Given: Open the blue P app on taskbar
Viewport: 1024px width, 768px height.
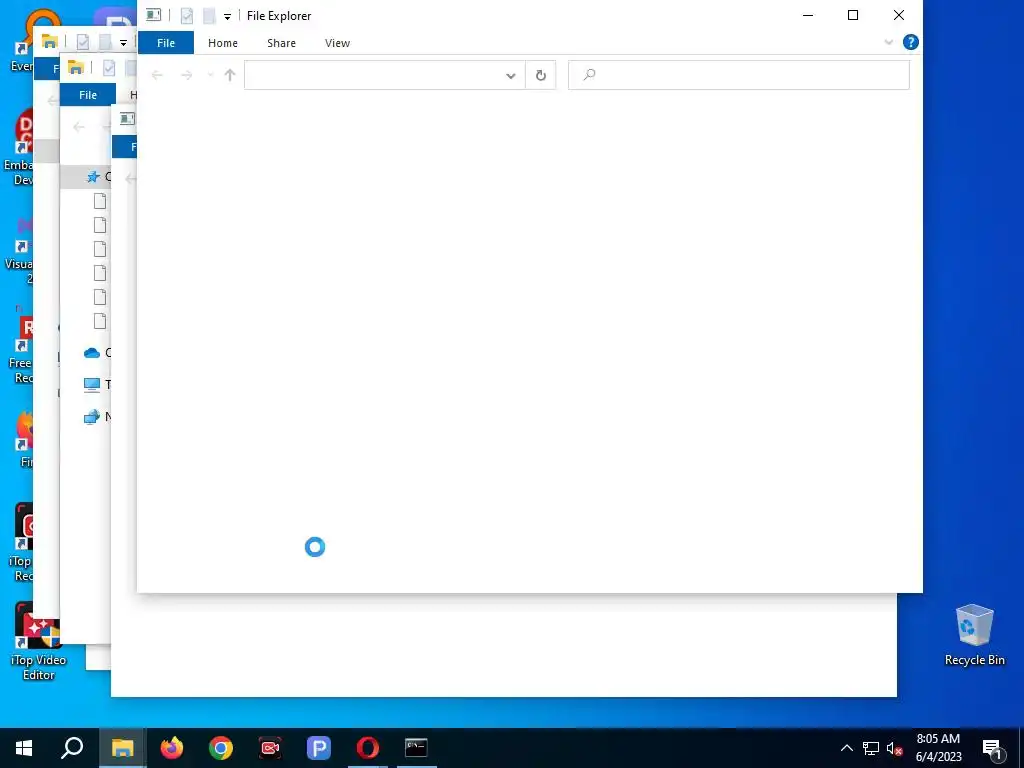Looking at the screenshot, I should pos(319,748).
